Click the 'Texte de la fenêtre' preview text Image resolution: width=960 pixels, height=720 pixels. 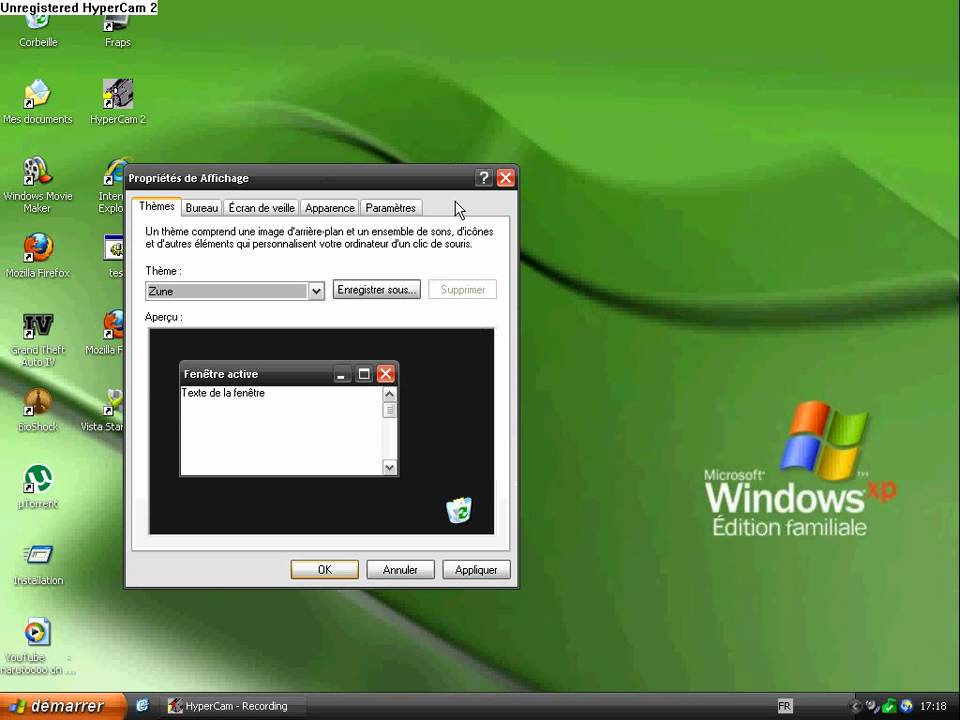[223, 392]
